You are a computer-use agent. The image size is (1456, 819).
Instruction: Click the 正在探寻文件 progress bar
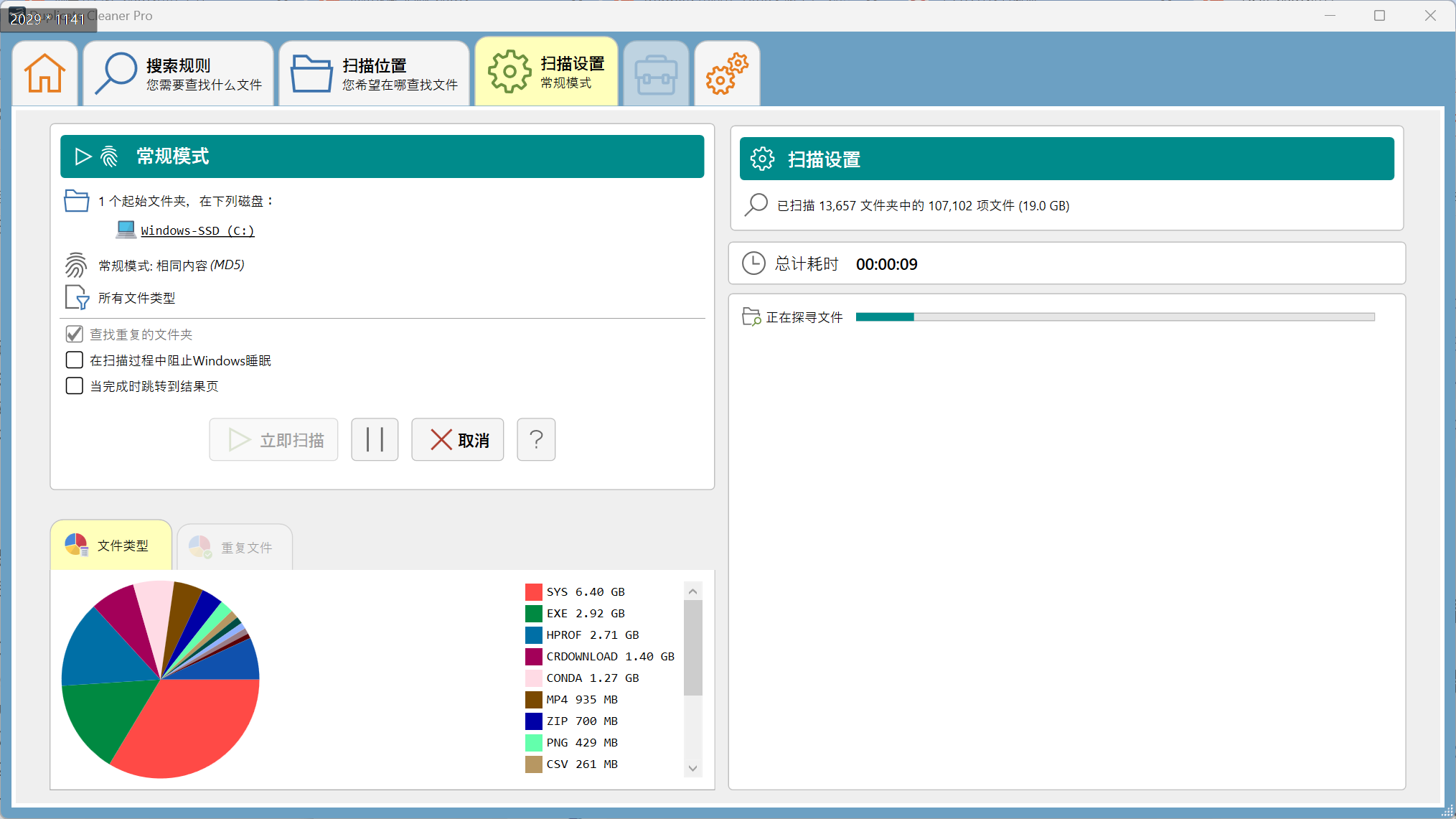coord(1115,317)
